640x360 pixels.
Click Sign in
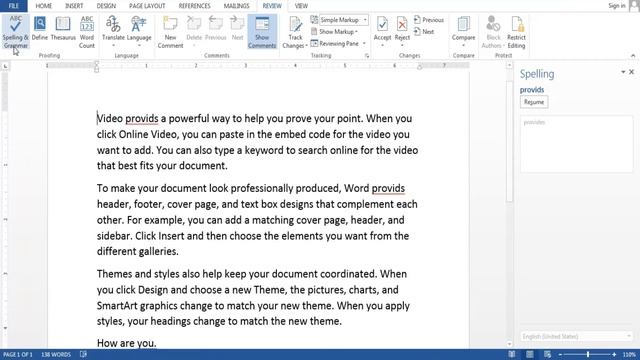(617, 6)
